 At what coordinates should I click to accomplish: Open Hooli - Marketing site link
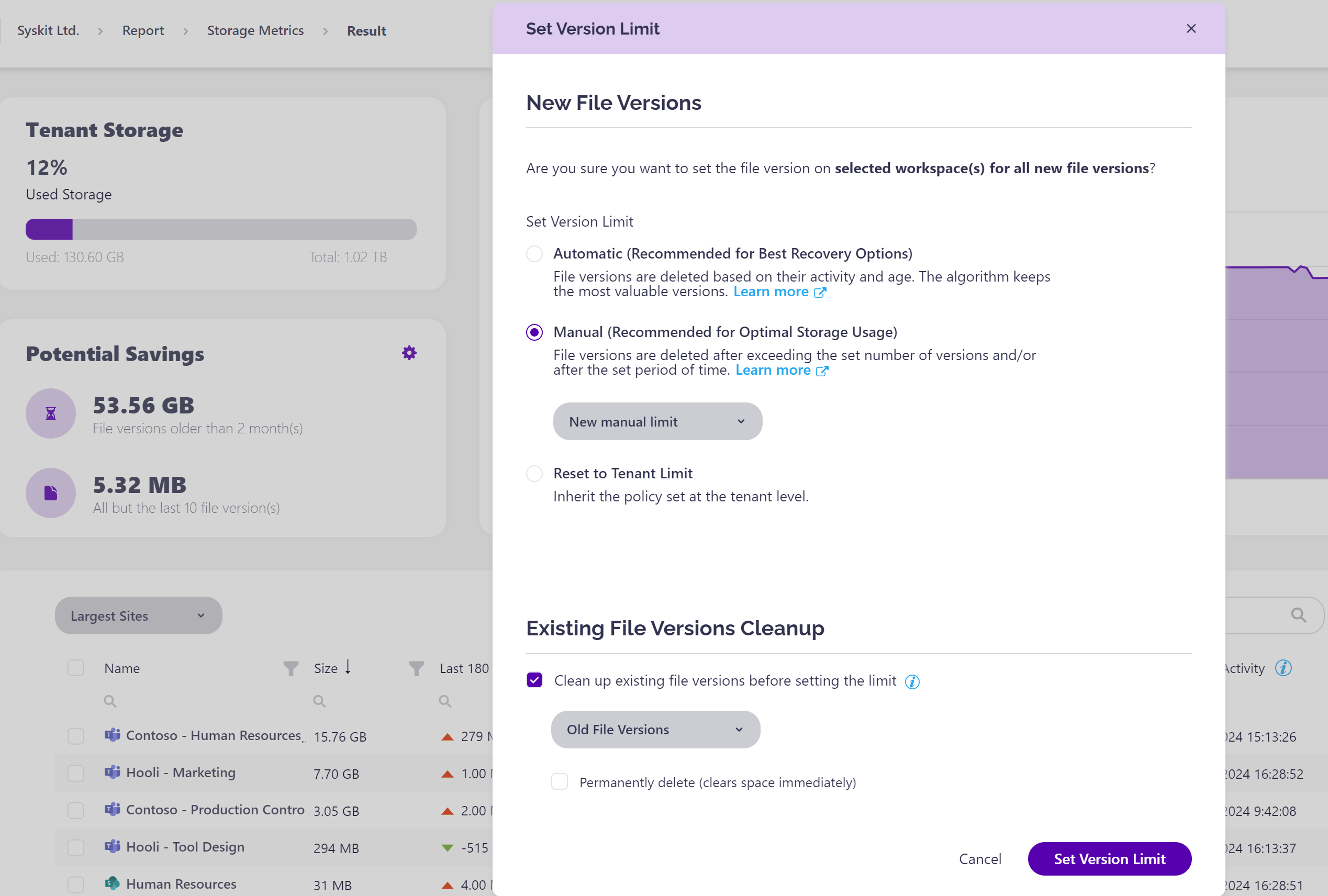tap(181, 772)
